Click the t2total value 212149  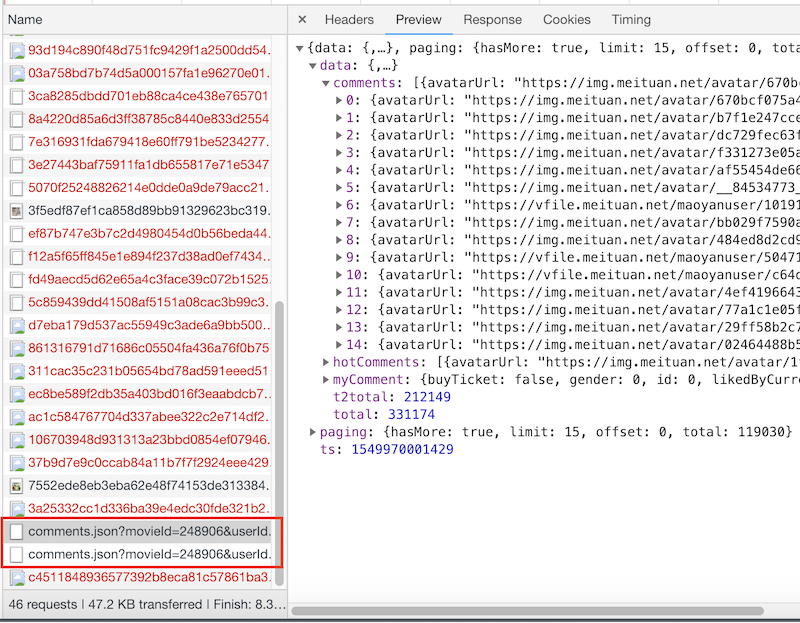427,397
